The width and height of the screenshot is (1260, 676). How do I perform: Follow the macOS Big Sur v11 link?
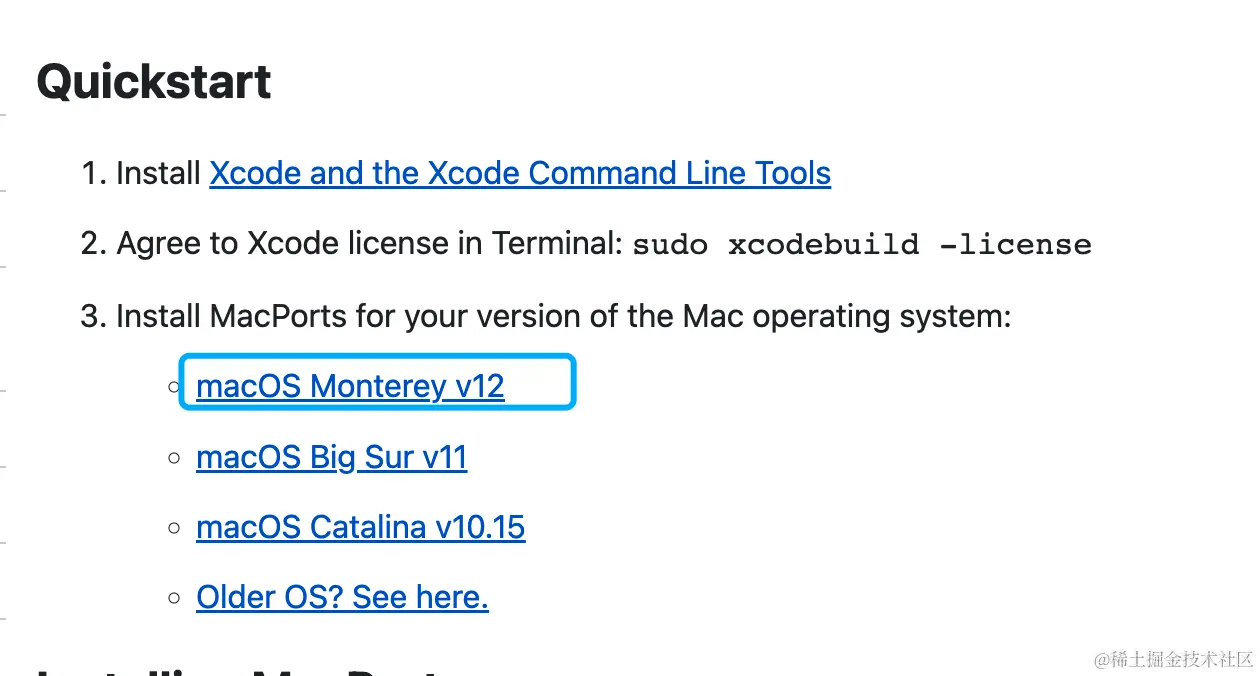coord(332,457)
